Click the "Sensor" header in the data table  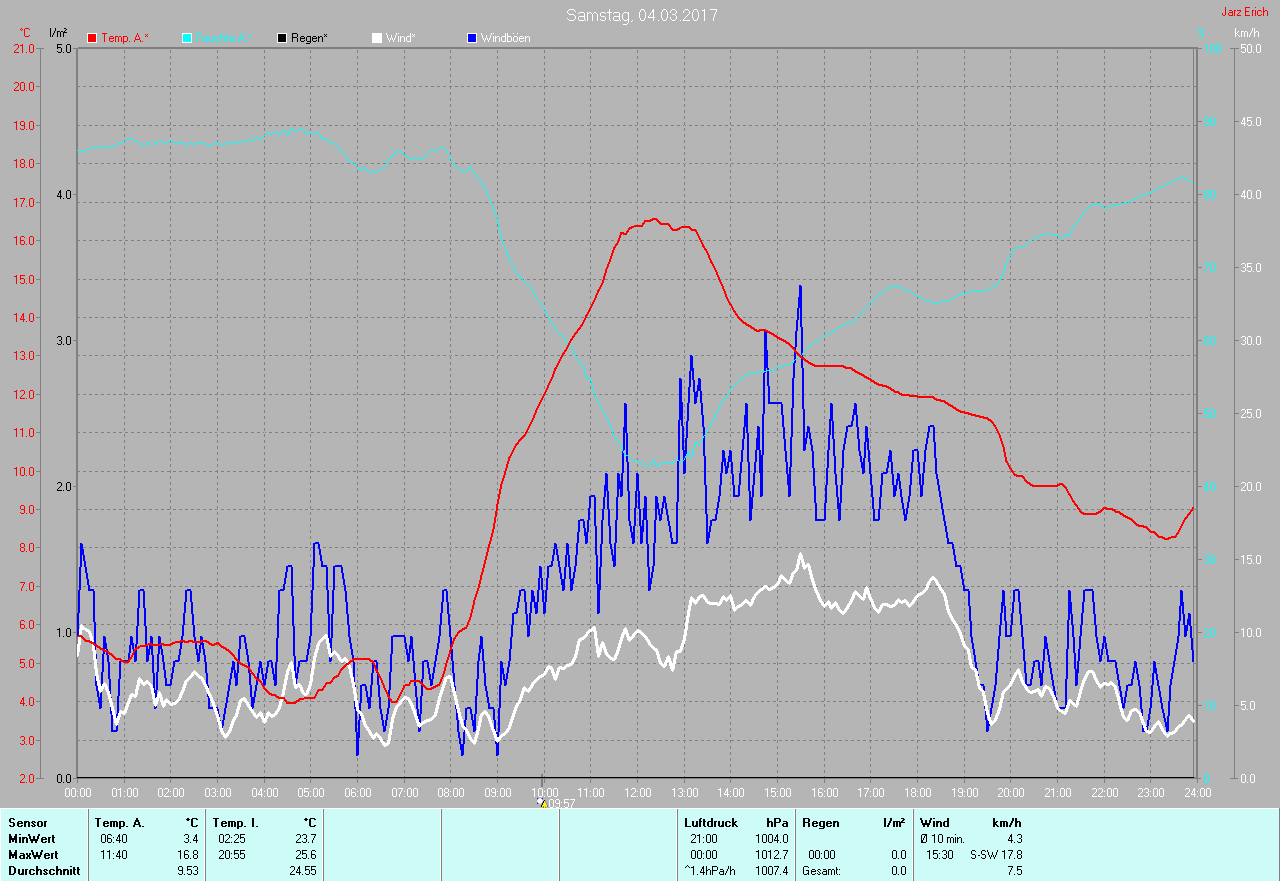pyautogui.click(x=27, y=823)
